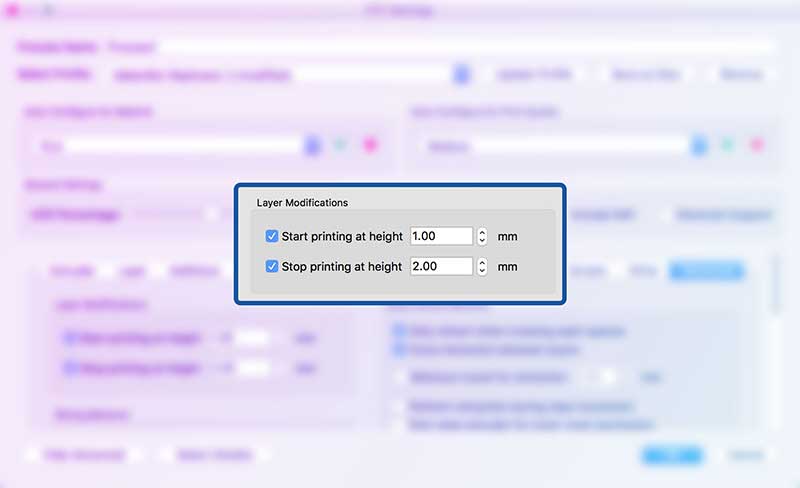This screenshot has width=800, height=488.
Task: Increase Start printing height with up arrow
Action: pos(483,232)
